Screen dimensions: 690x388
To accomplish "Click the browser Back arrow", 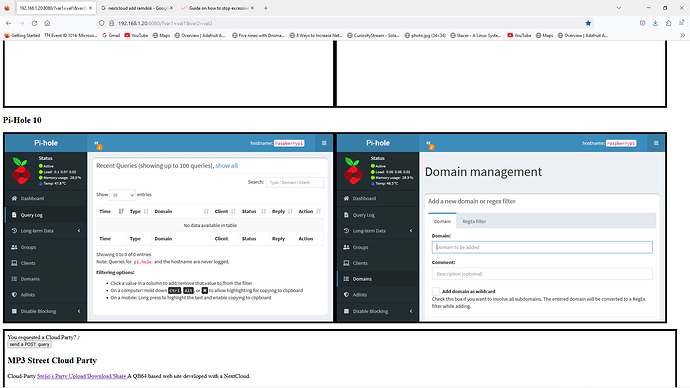I will click(x=8, y=23).
